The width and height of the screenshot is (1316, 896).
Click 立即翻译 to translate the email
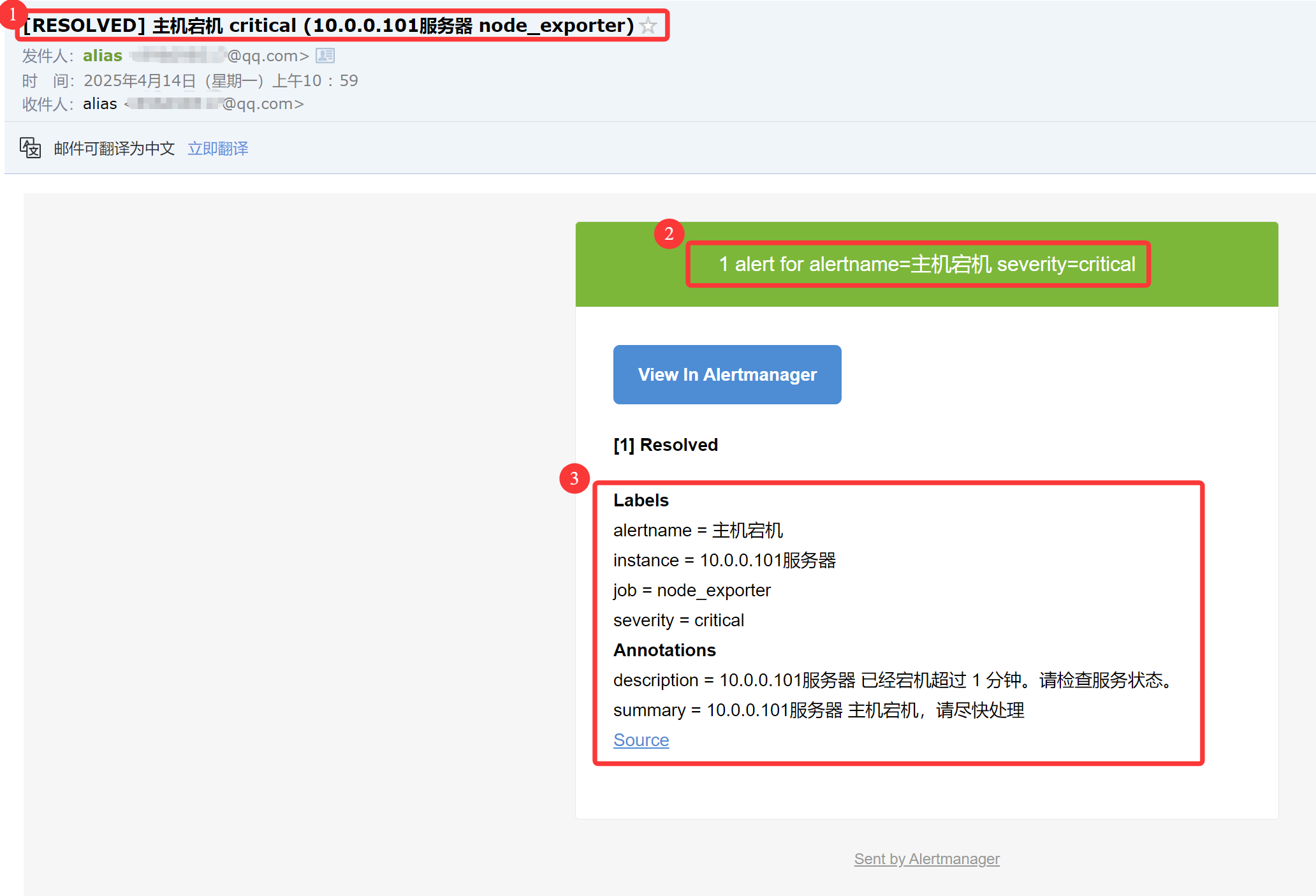(217, 149)
